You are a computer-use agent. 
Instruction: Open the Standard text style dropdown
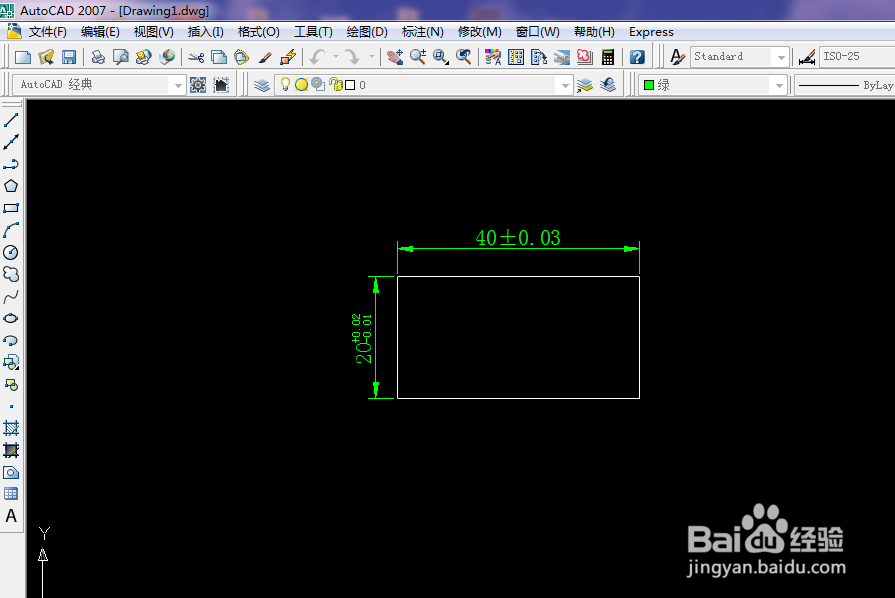[740, 56]
